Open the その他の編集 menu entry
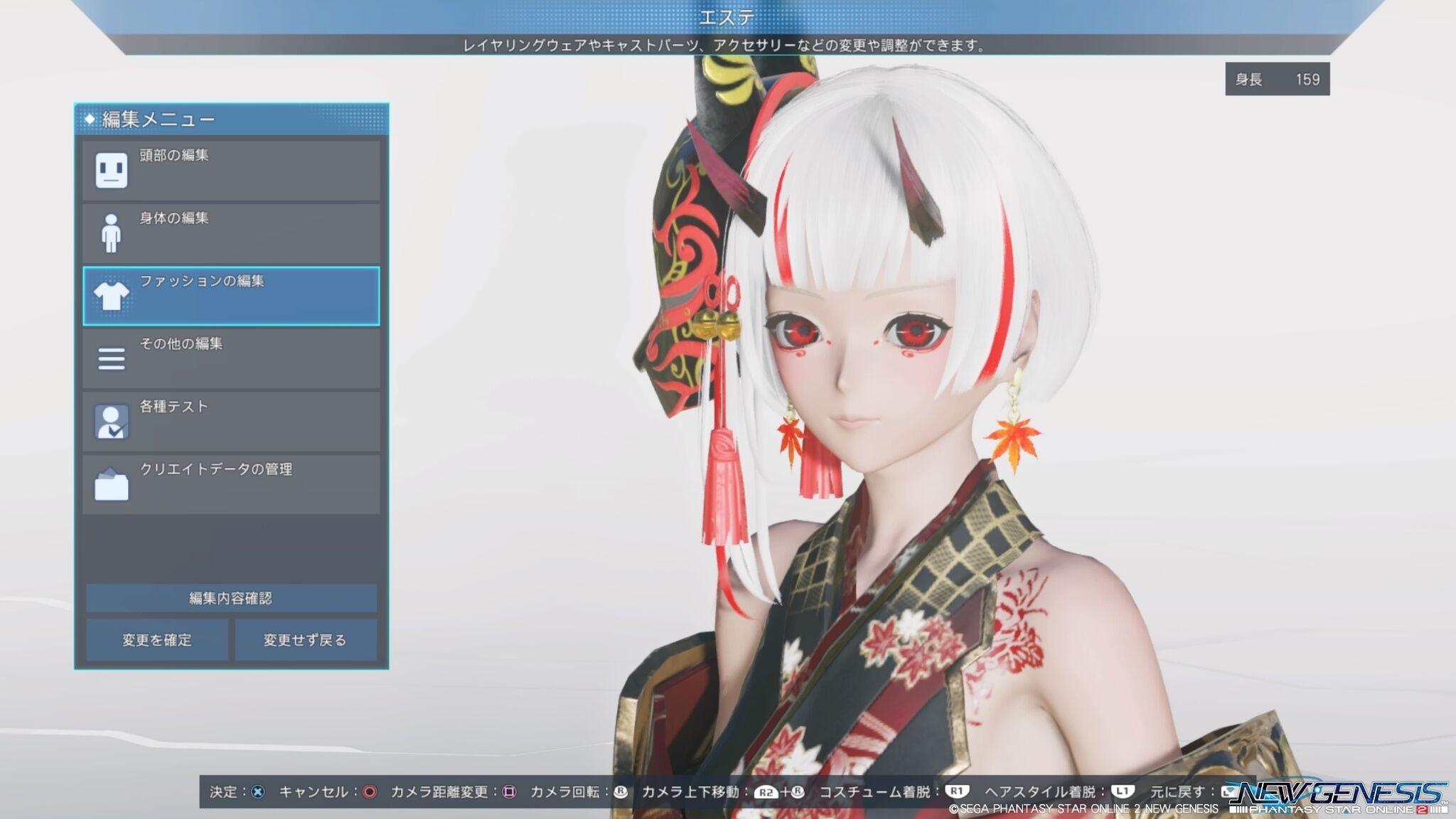Screen dimensions: 1456x819 (231, 359)
